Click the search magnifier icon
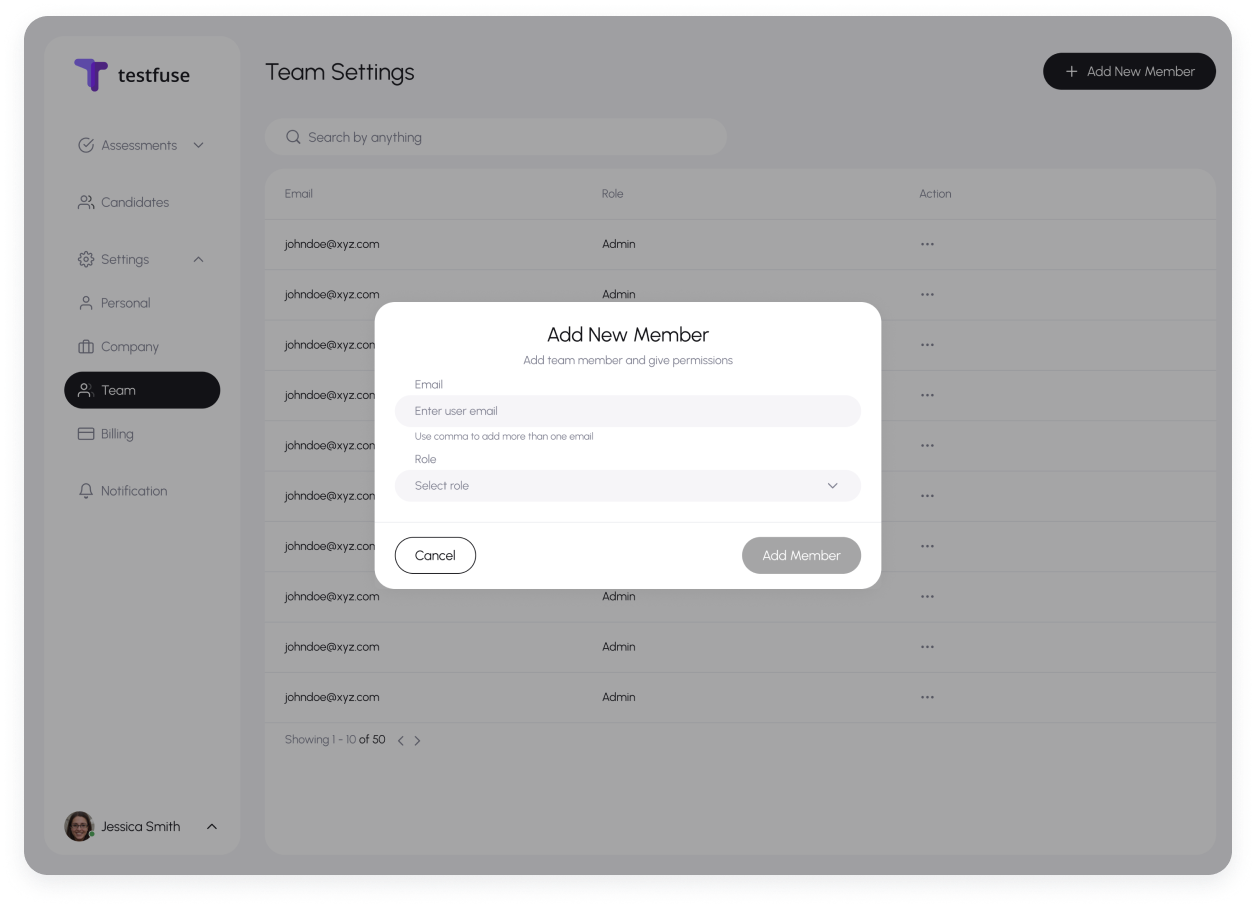The height and width of the screenshot is (907, 1256). pos(293,137)
